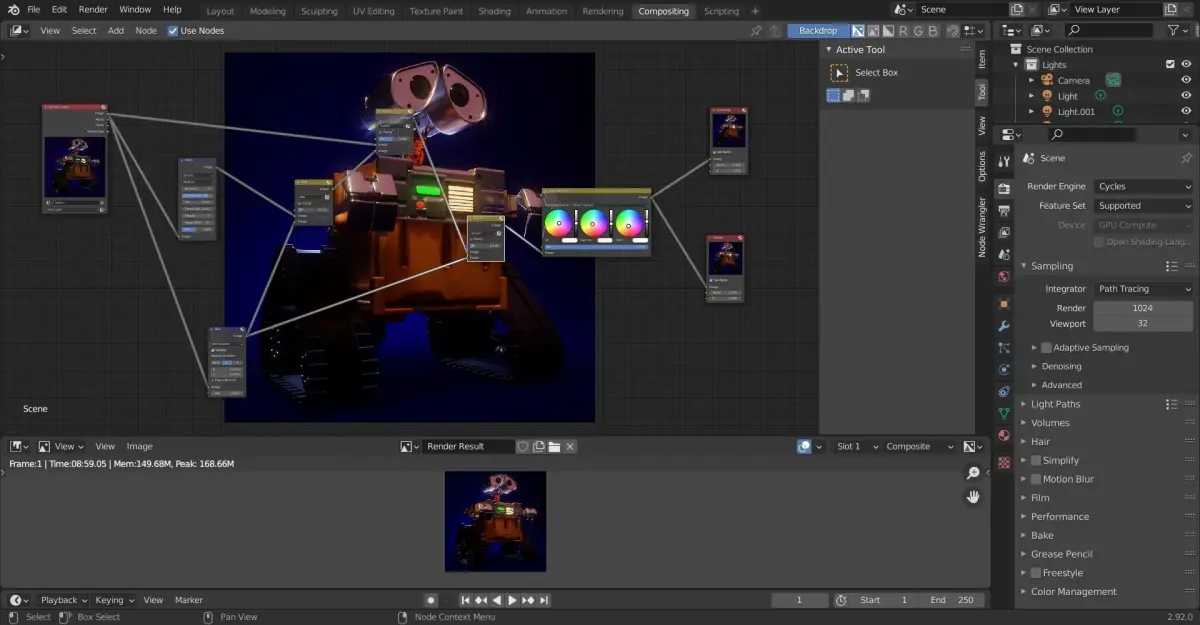Image resolution: width=1200 pixels, height=625 pixels.
Task: Open the View Layer properties tab icon
Action: pyautogui.click(x=1004, y=233)
